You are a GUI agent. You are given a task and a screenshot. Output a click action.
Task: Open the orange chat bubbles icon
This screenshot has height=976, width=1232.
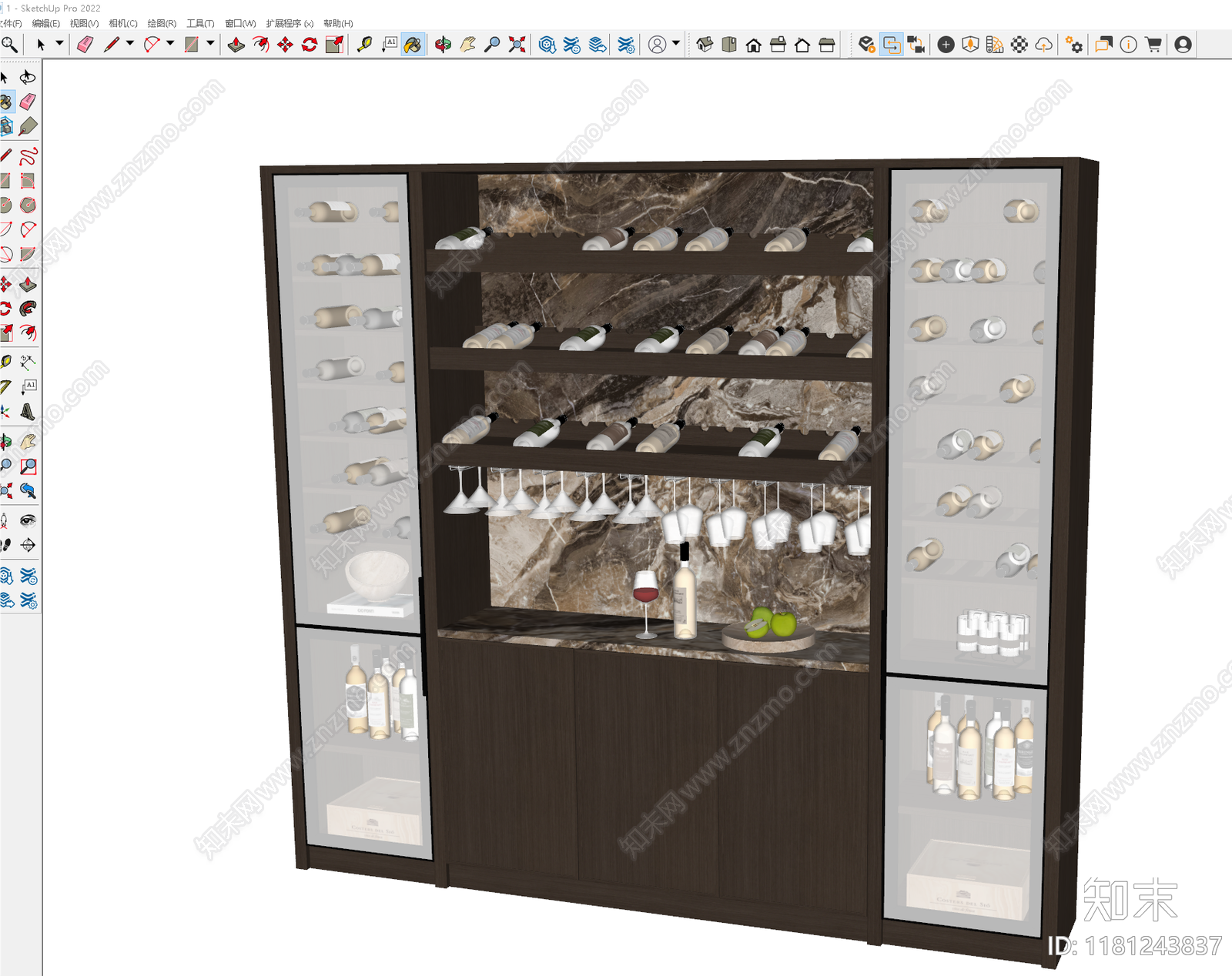pyautogui.click(x=1104, y=45)
